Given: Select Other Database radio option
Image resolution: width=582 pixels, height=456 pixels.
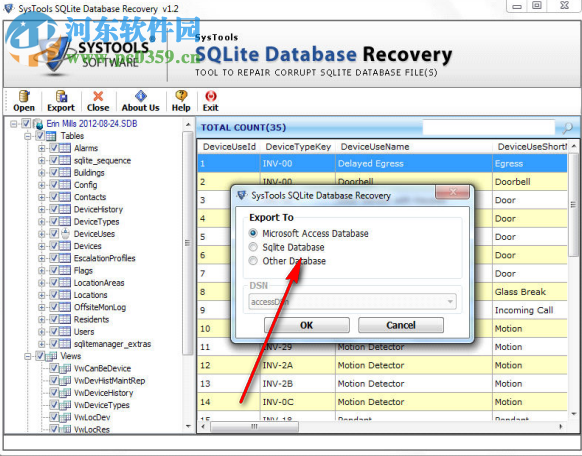Looking at the screenshot, I should 253,261.
